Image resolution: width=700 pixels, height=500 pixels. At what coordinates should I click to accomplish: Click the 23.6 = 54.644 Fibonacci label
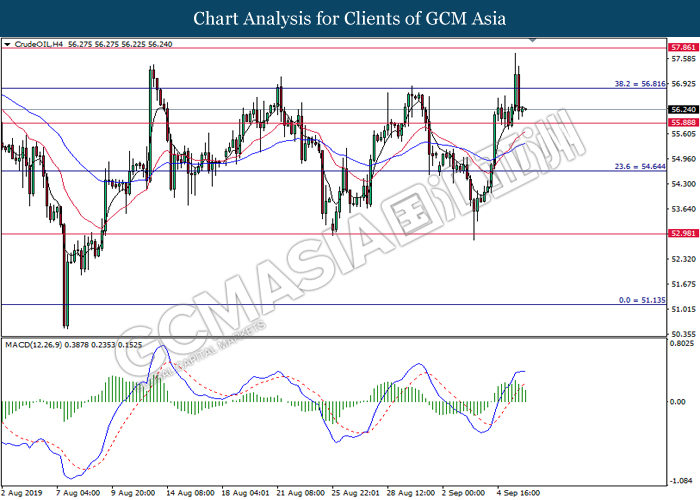point(637,166)
